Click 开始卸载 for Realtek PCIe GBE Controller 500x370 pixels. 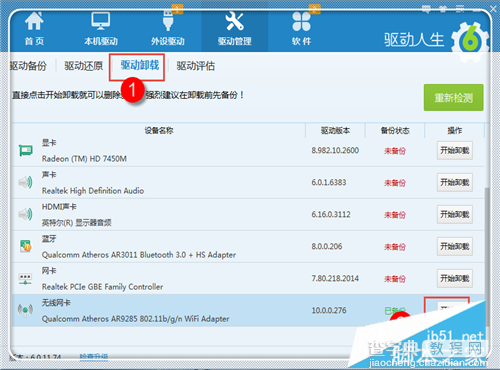455,278
